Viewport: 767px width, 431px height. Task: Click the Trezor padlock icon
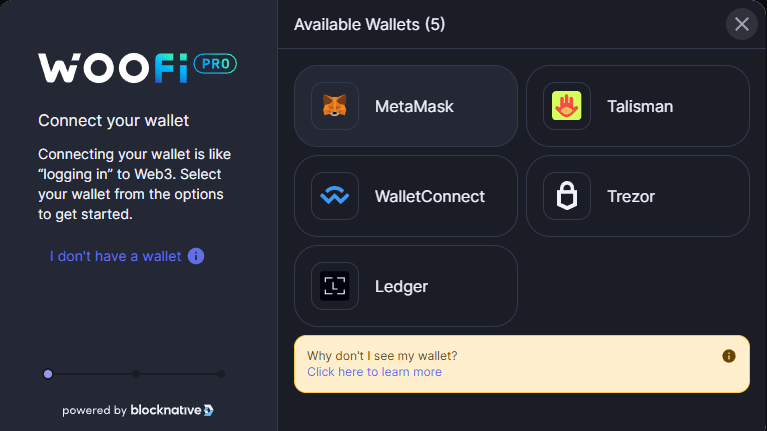[567, 196]
